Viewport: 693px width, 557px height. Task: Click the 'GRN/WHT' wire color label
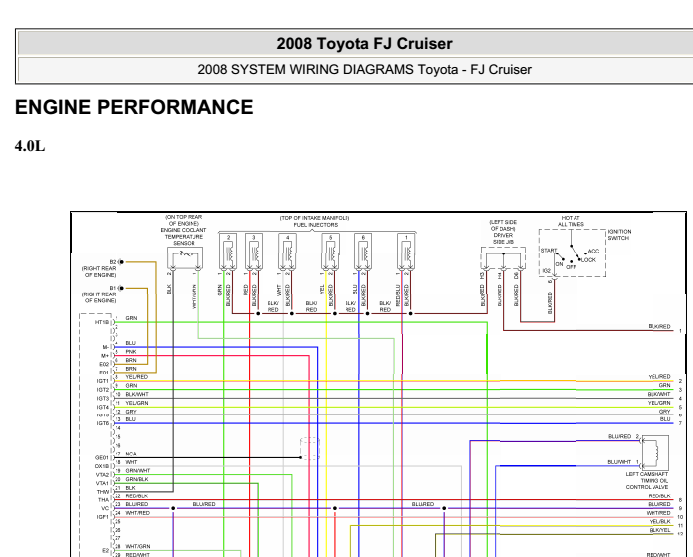click(138, 471)
